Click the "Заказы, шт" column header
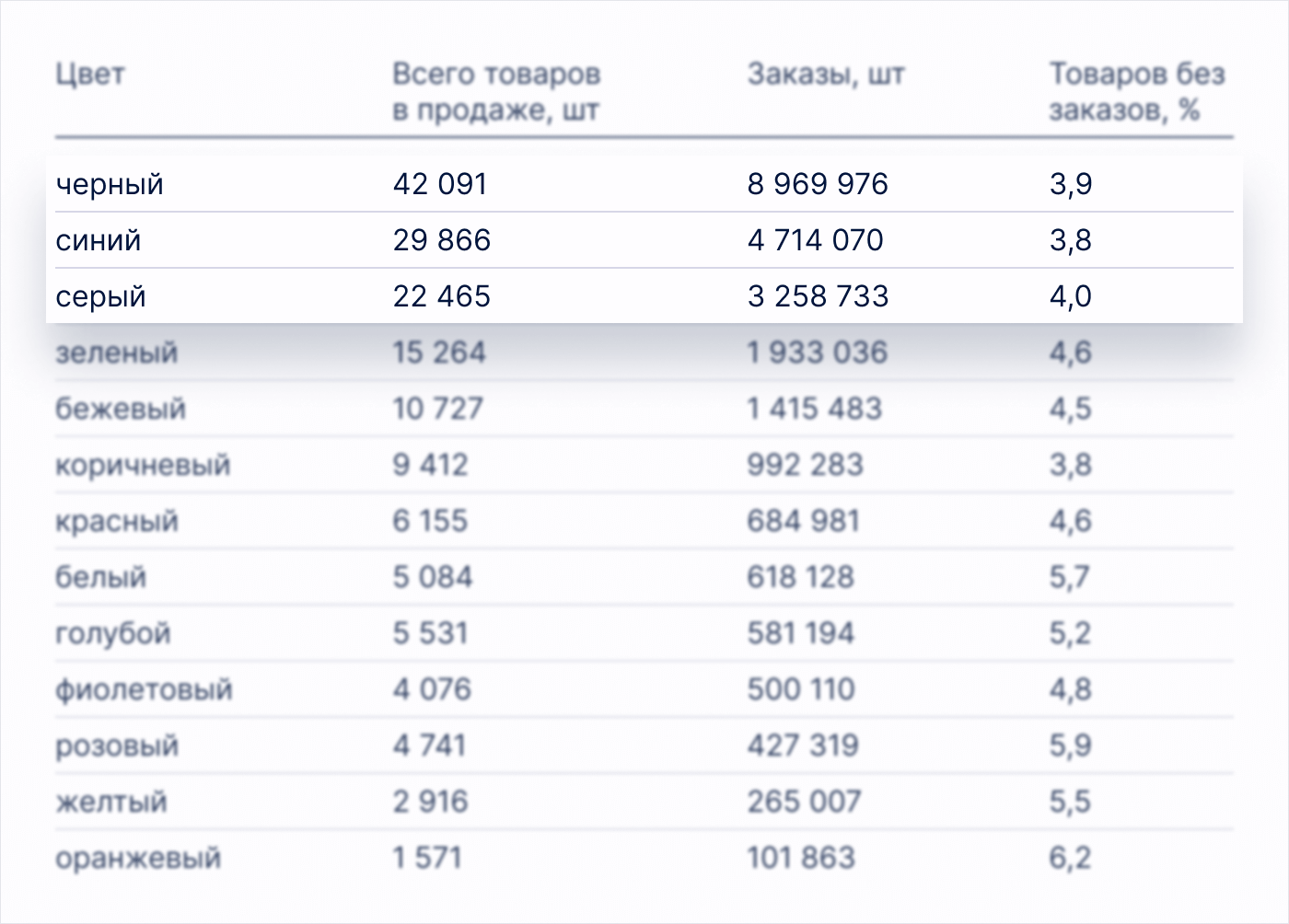The image size is (1289, 924). [x=826, y=74]
